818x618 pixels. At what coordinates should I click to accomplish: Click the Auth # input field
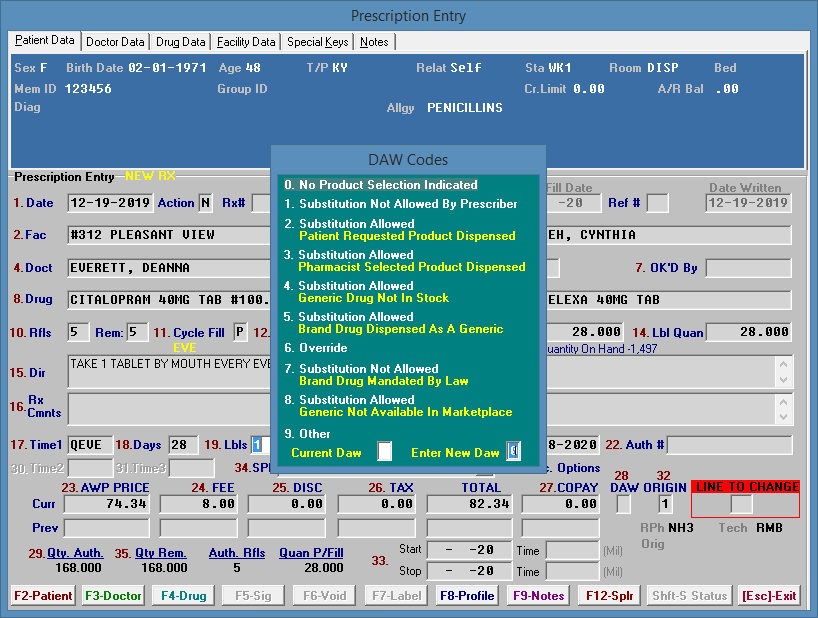[x=729, y=445]
